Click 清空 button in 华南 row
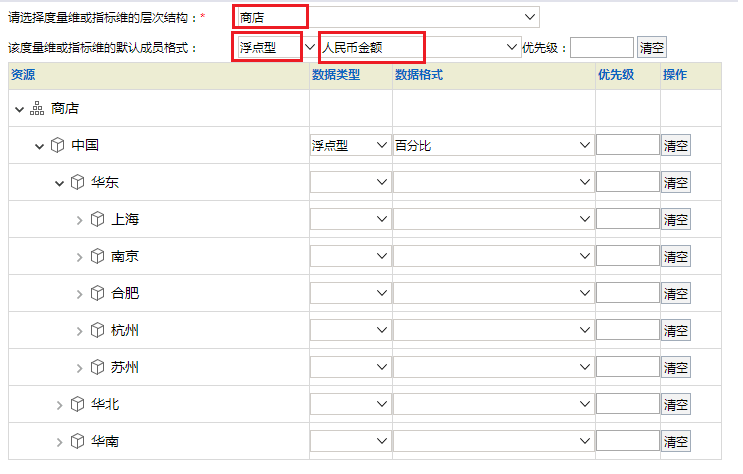Screen dimensions: 743x474 tap(676, 441)
